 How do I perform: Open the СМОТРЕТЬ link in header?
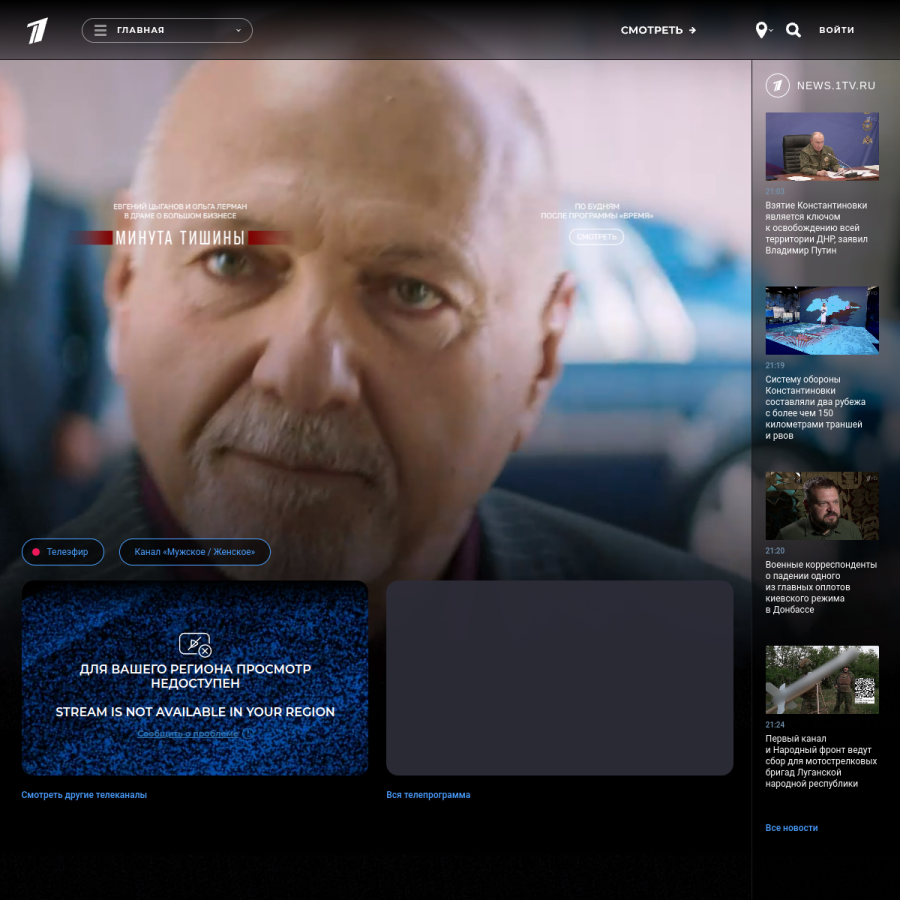point(658,30)
